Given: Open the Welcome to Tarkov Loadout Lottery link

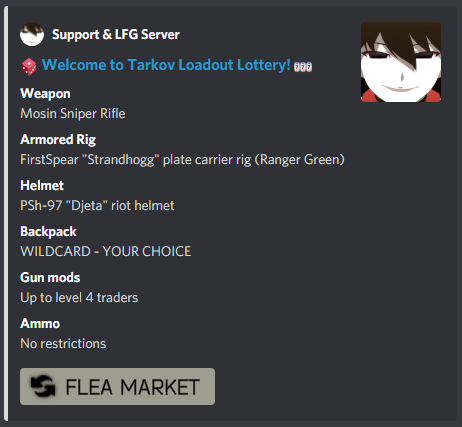Looking at the screenshot, I should (x=166, y=65).
